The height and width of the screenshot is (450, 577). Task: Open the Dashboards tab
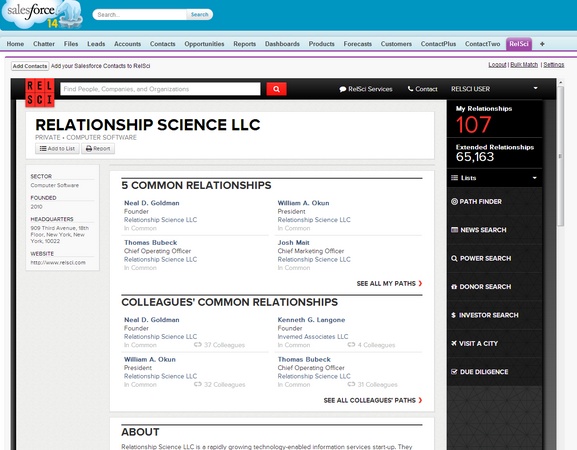click(282, 44)
